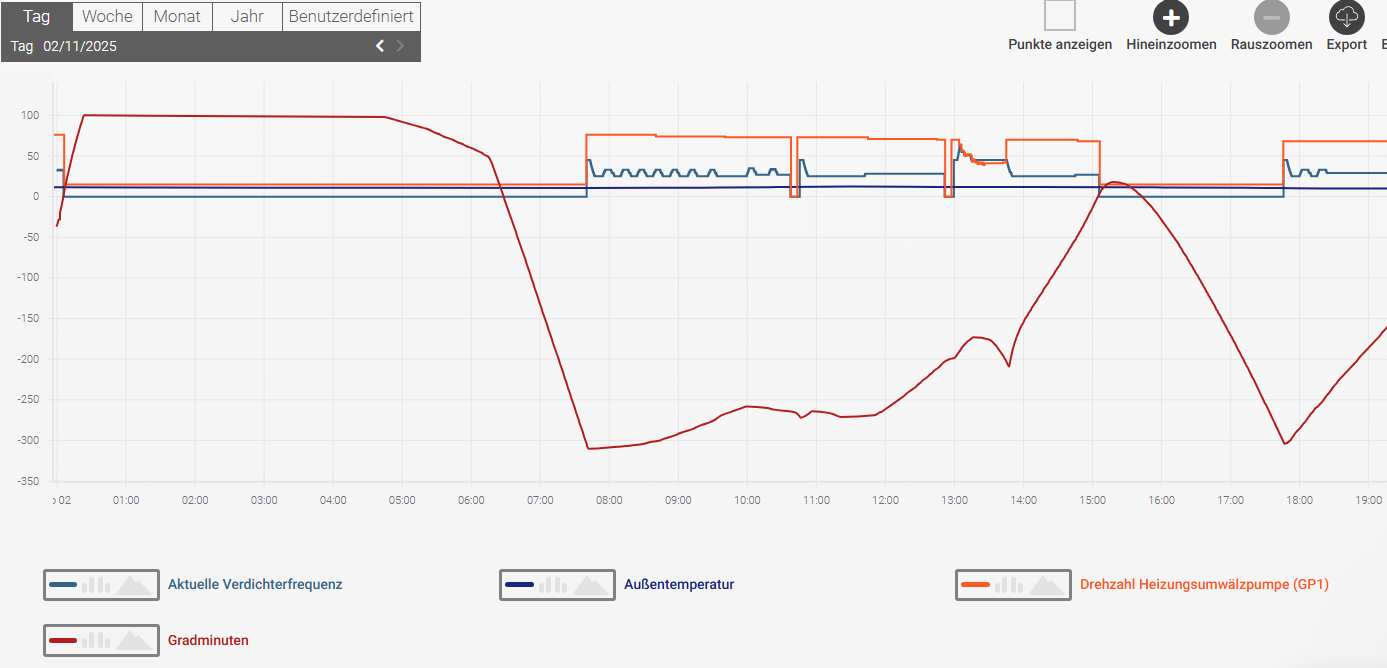Go to next day with right chevron
The height and width of the screenshot is (668, 1387).
pyautogui.click(x=401, y=46)
